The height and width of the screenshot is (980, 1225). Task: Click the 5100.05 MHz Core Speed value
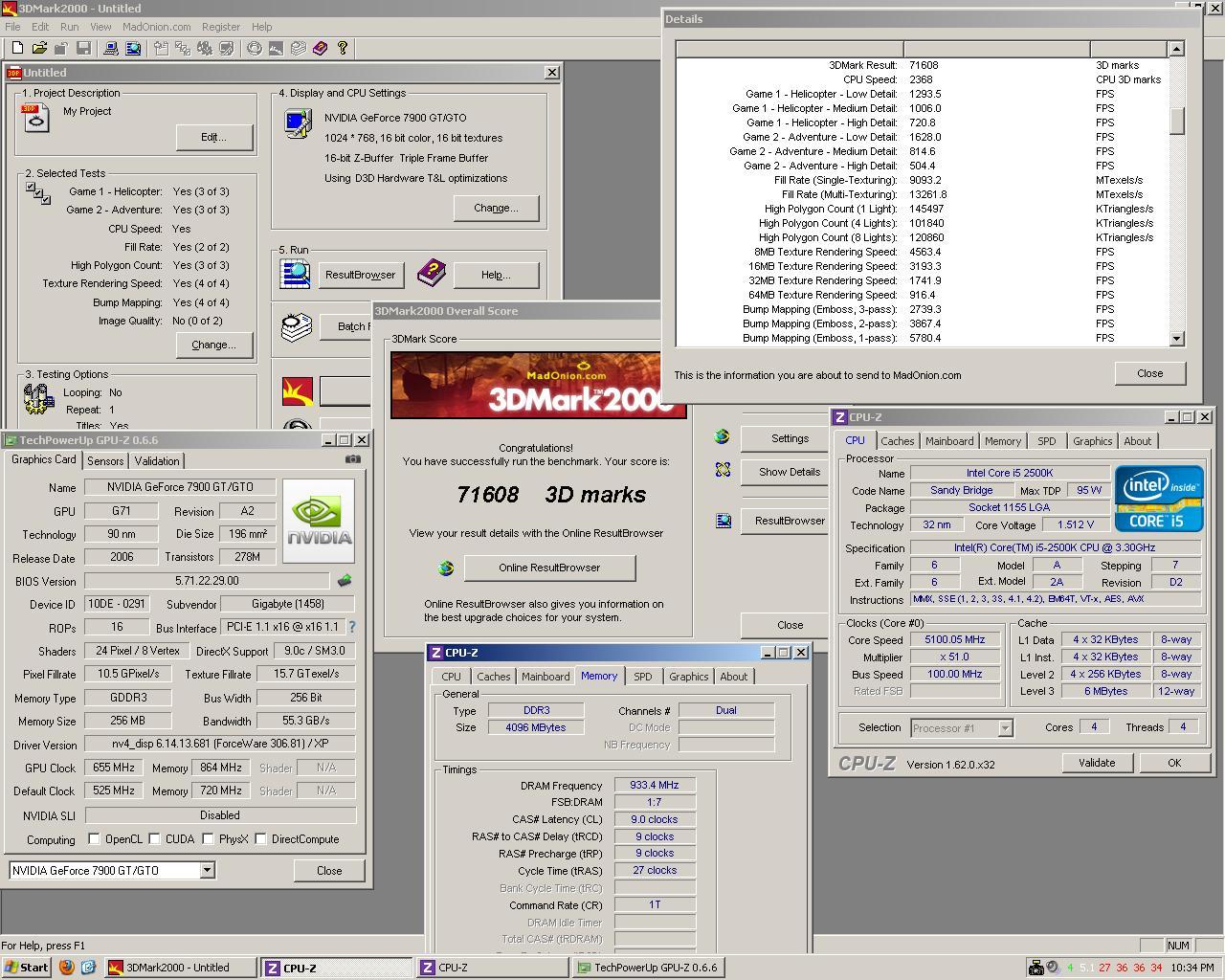point(954,640)
